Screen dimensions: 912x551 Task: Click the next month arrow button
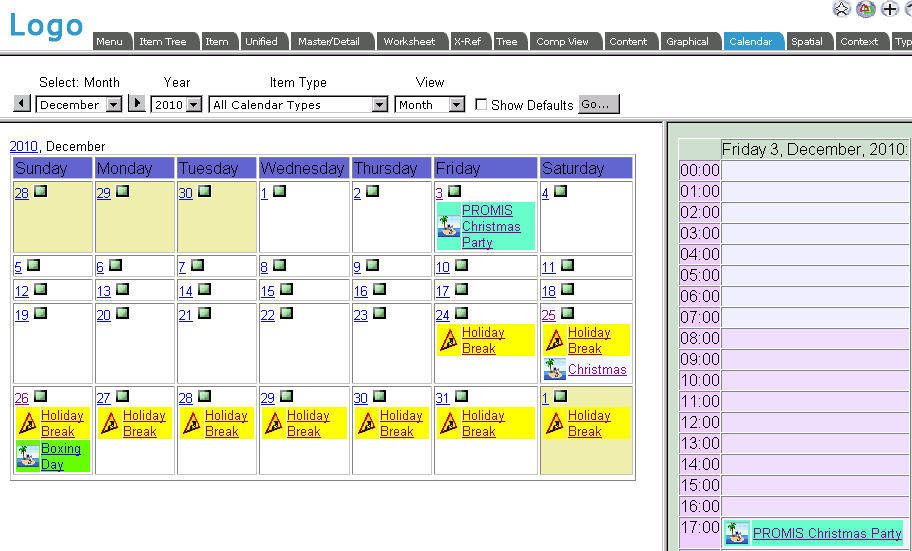138,104
